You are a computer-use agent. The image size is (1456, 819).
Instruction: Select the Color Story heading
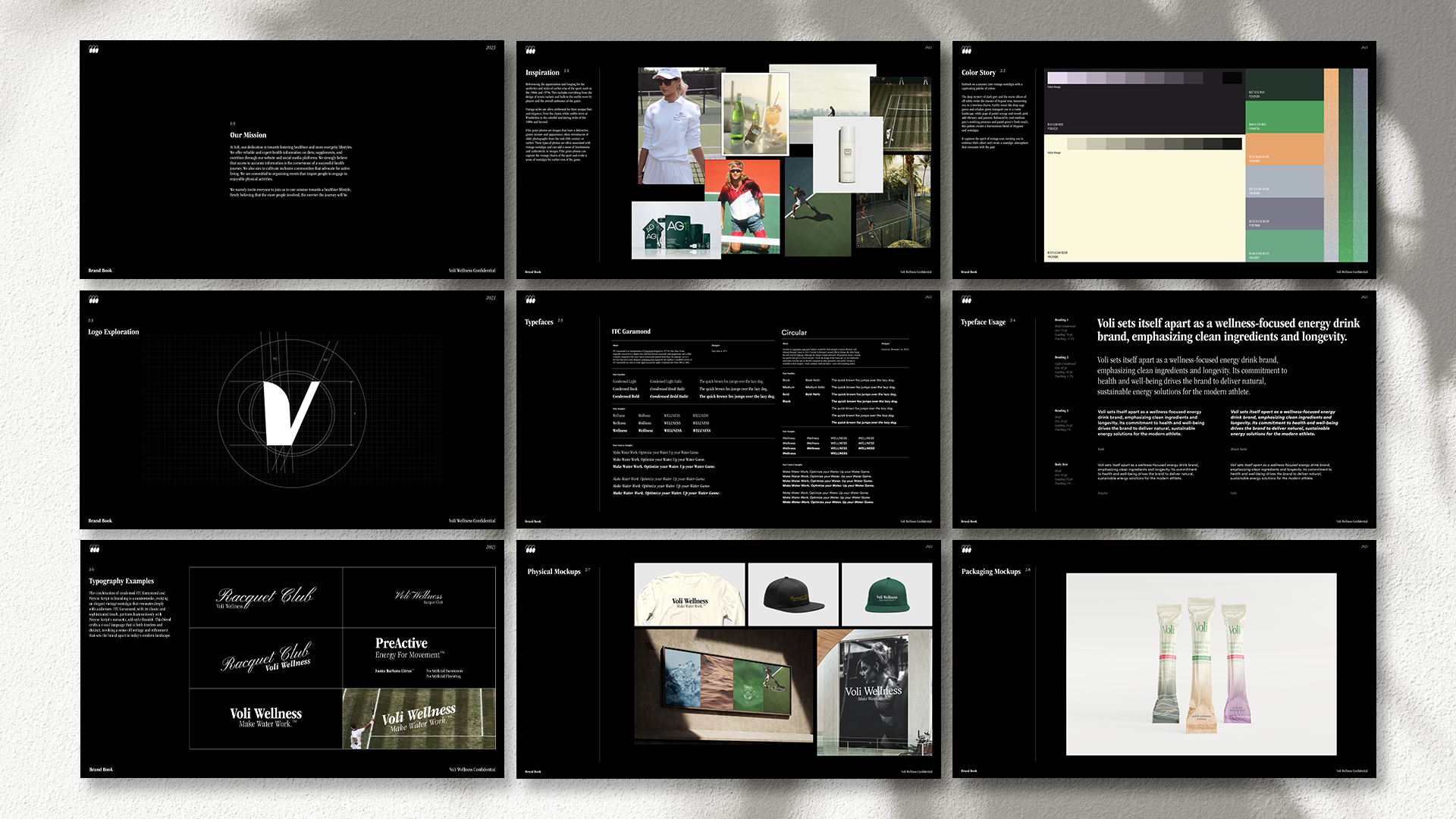coord(978,73)
